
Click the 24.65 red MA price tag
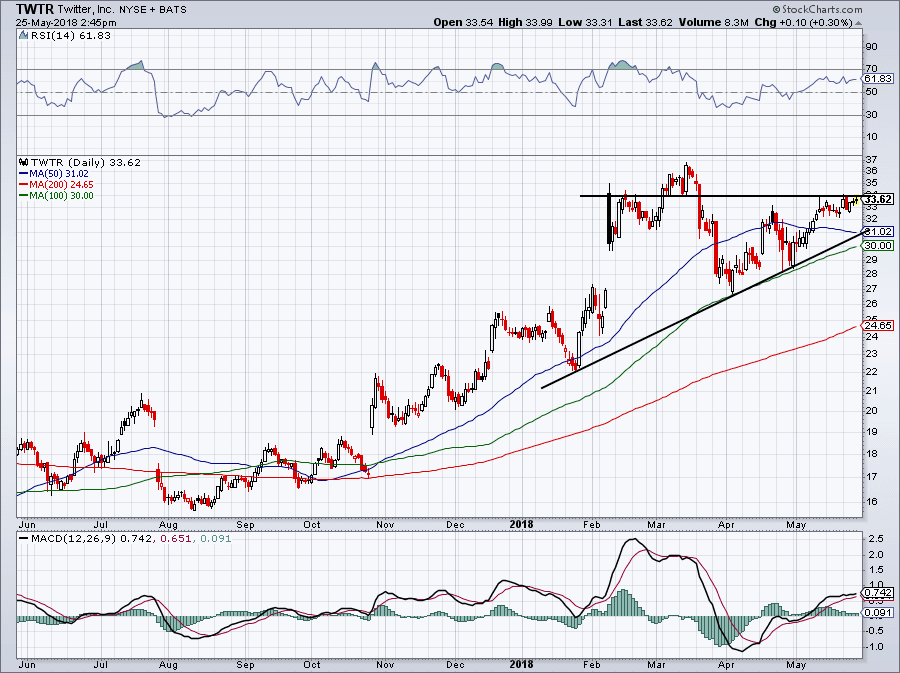(x=878, y=325)
